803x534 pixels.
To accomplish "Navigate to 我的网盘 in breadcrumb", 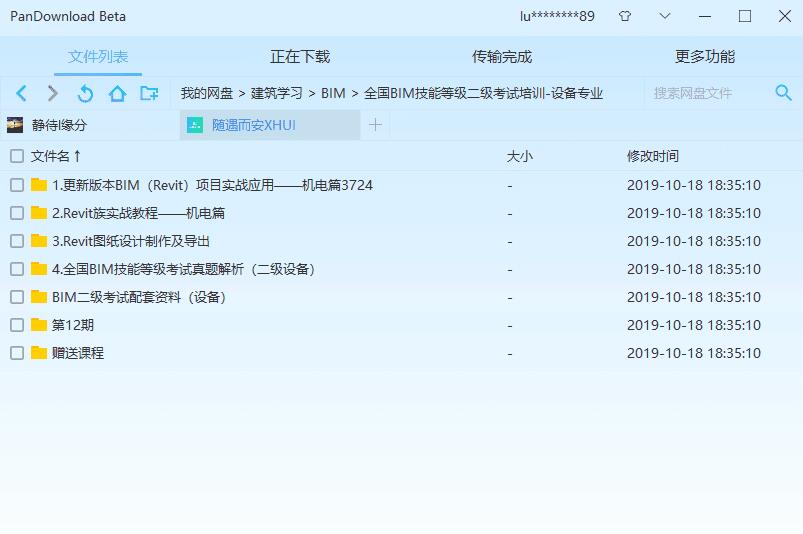I will tap(207, 93).
